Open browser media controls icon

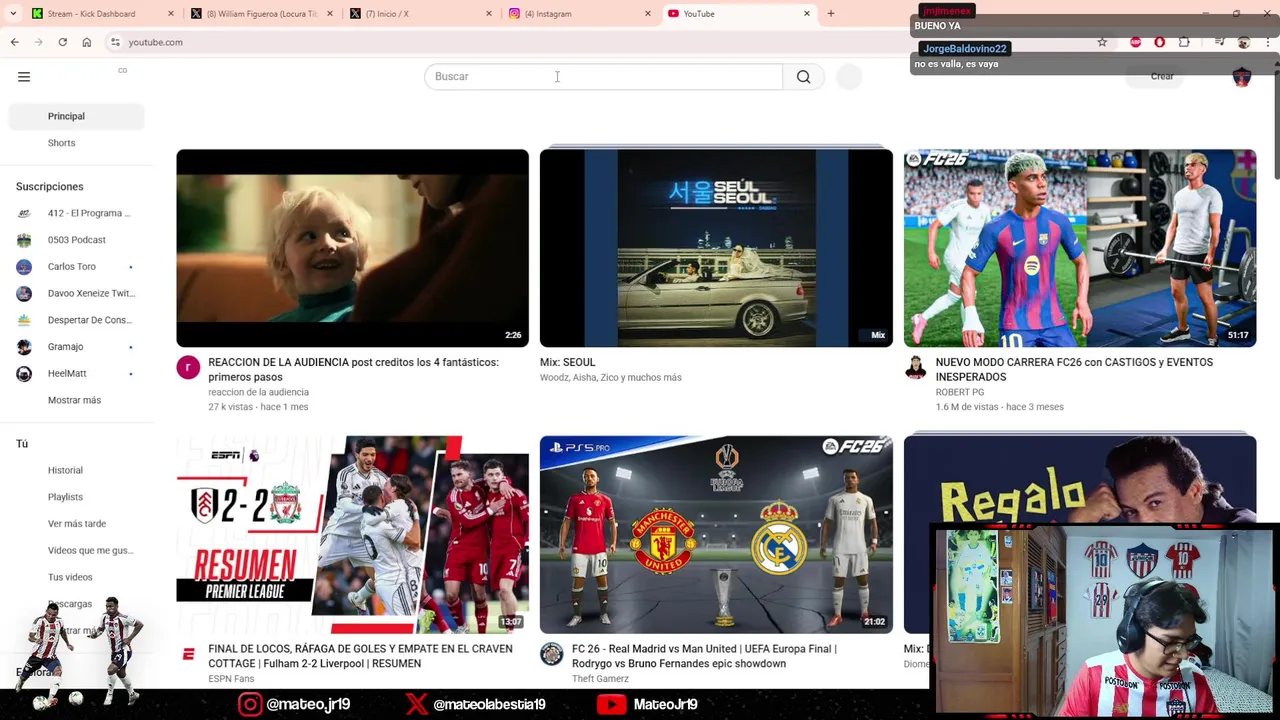coord(1219,42)
